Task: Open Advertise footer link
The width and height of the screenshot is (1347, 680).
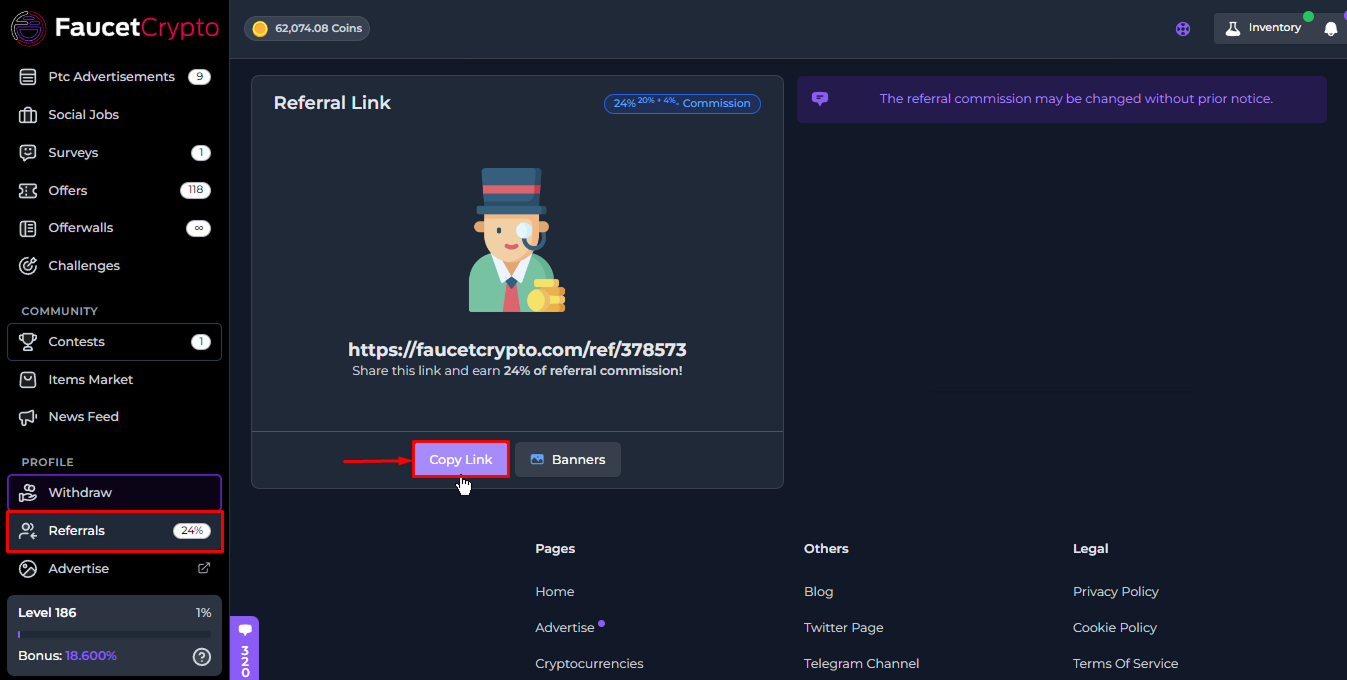Action: 565,628
